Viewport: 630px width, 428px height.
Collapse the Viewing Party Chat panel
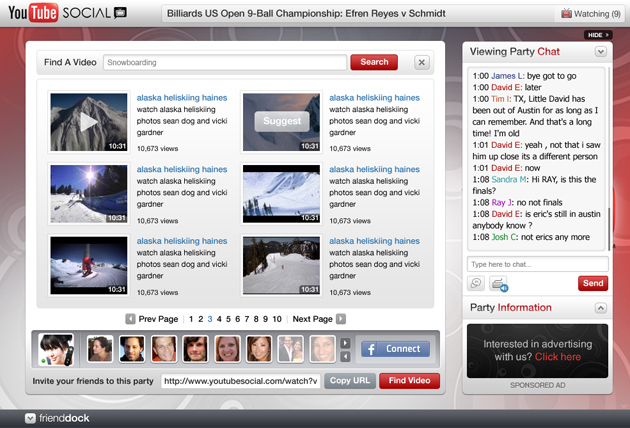601,51
